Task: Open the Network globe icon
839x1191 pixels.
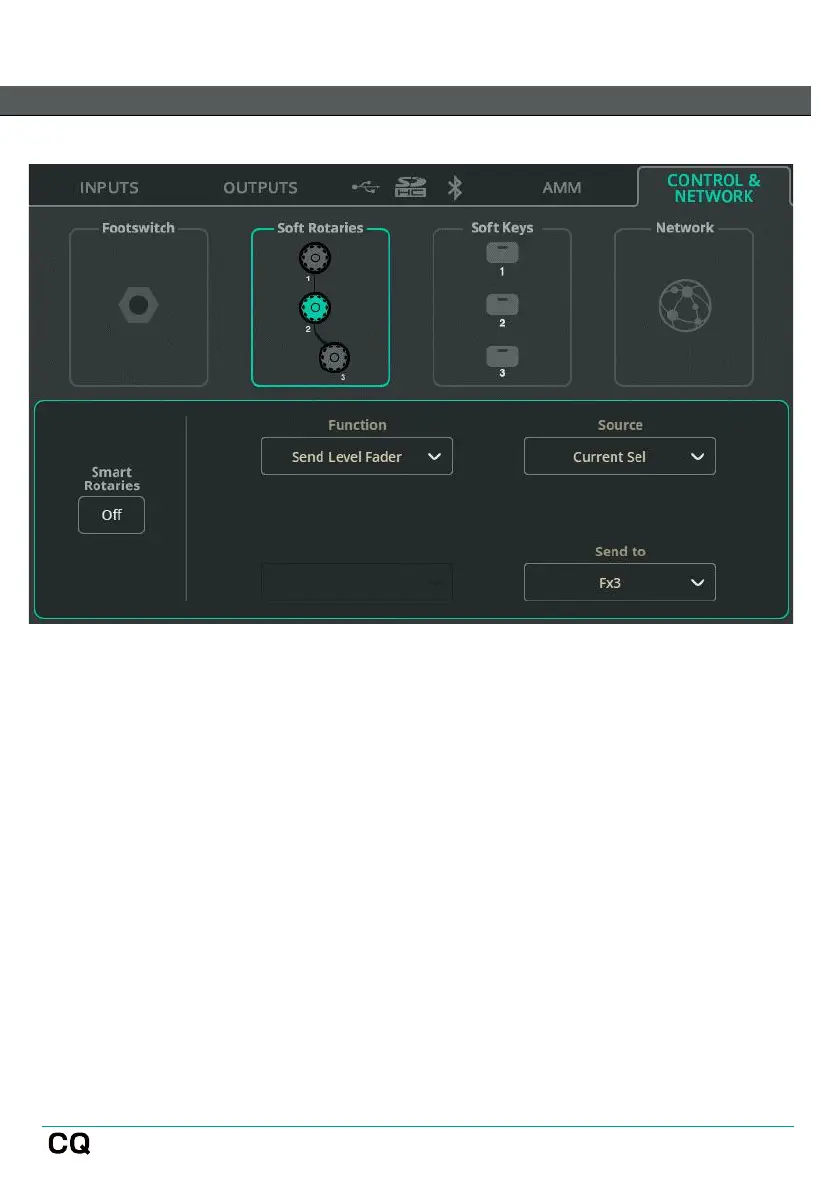Action: (x=685, y=305)
